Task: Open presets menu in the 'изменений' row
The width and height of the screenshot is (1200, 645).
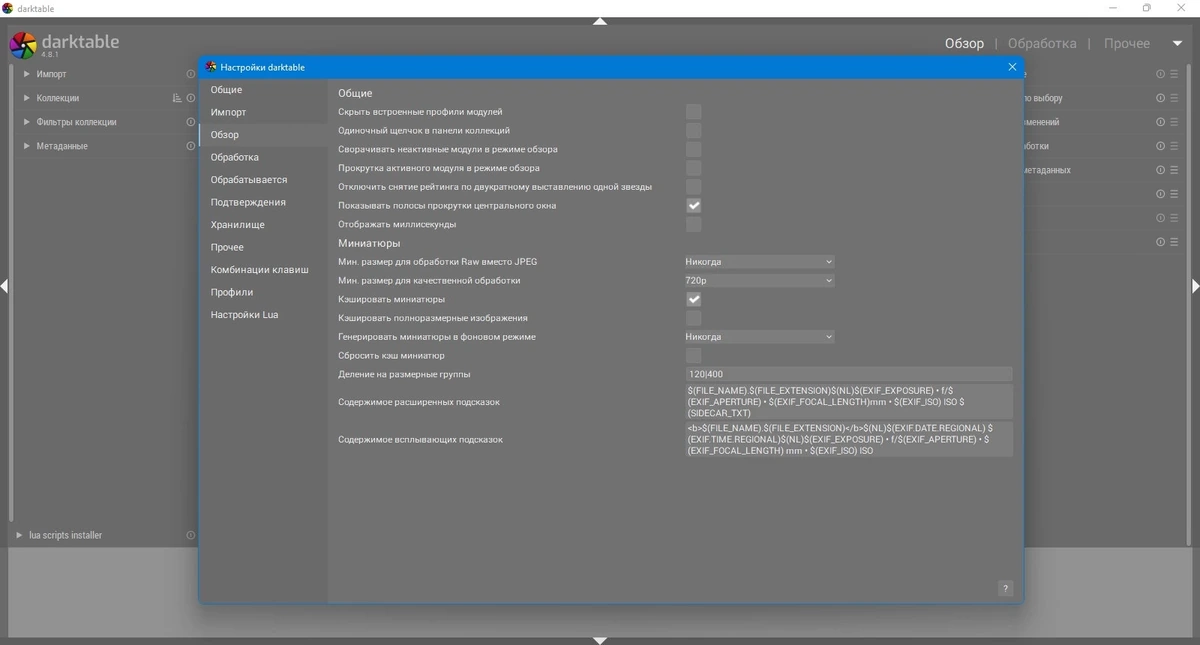Action: pos(1175,122)
